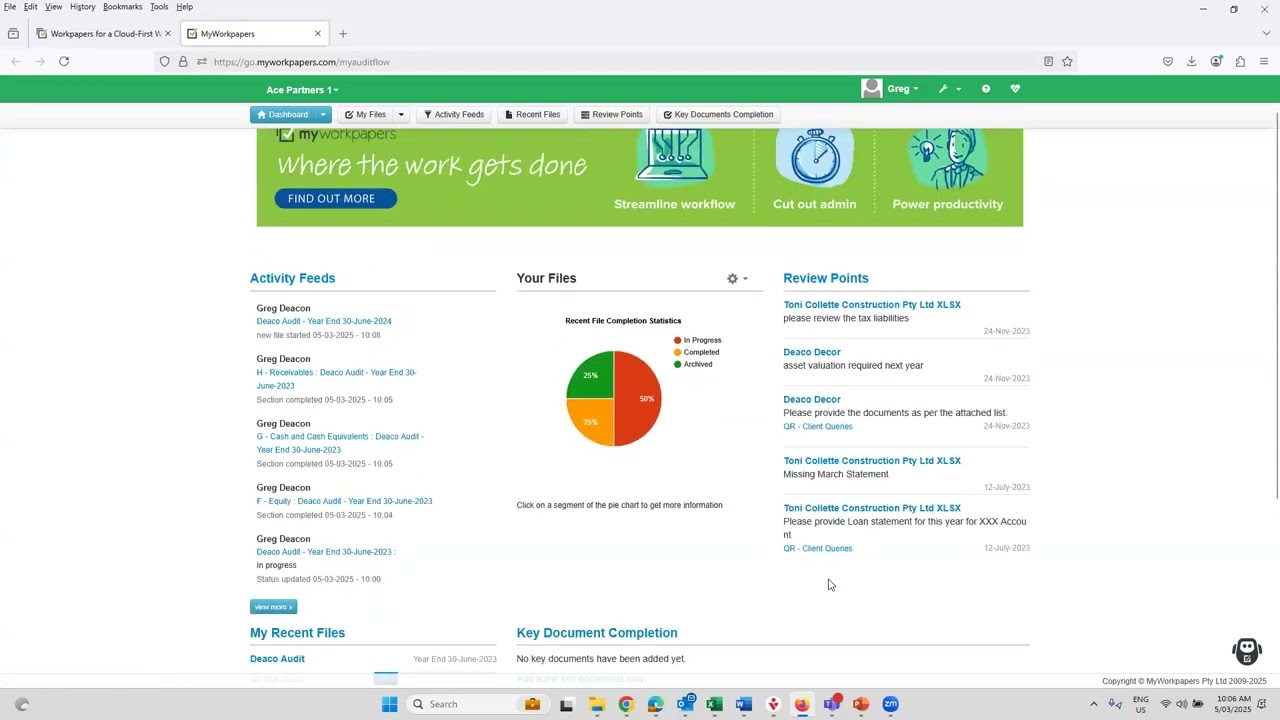Click the heartbeat health icon in green header
The height and width of the screenshot is (720, 1280).
point(1015,89)
